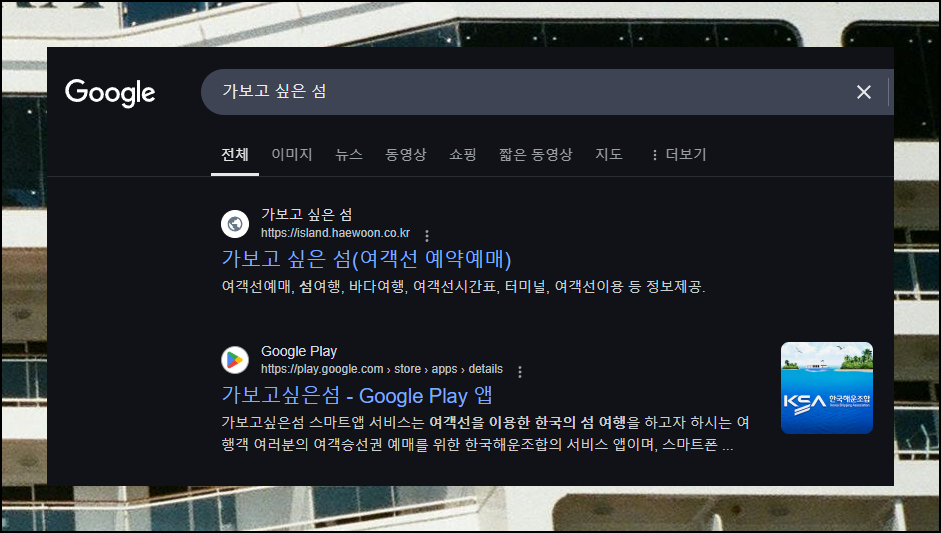
Task: Open the 쇼핑 tab
Action: [x=463, y=155]
